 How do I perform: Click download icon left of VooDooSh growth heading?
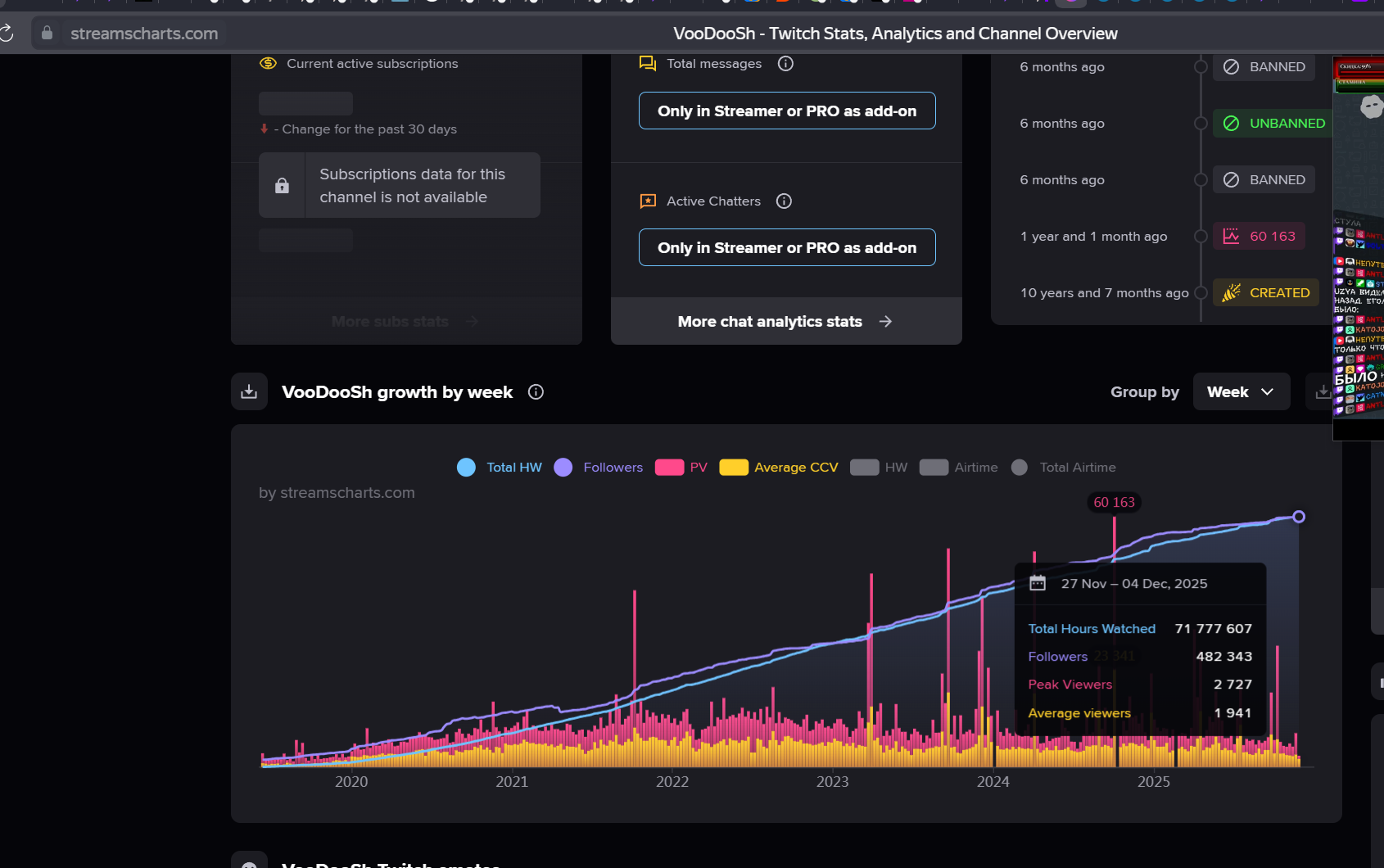click(x=249, y=392)
